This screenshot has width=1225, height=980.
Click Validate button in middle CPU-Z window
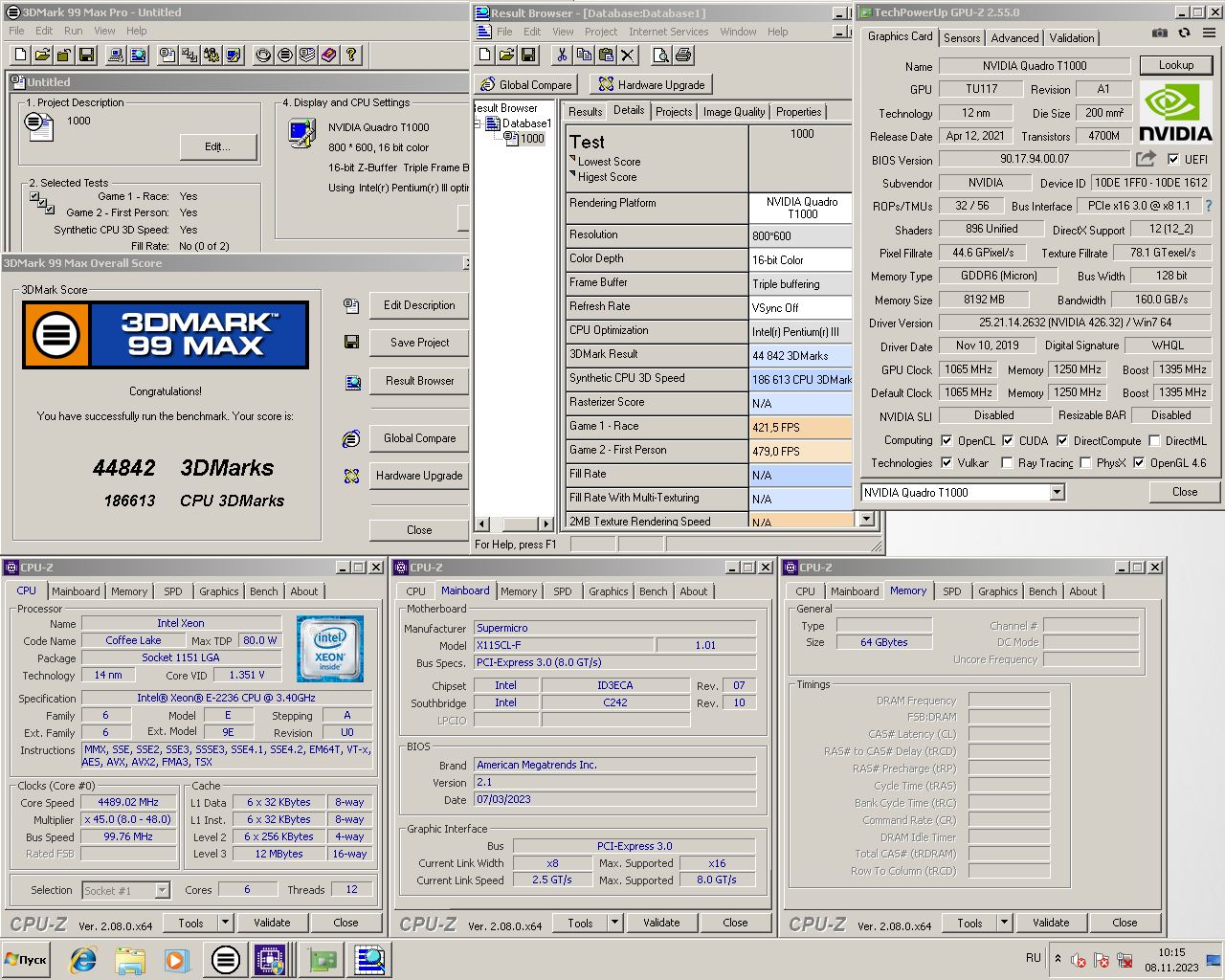661,923
